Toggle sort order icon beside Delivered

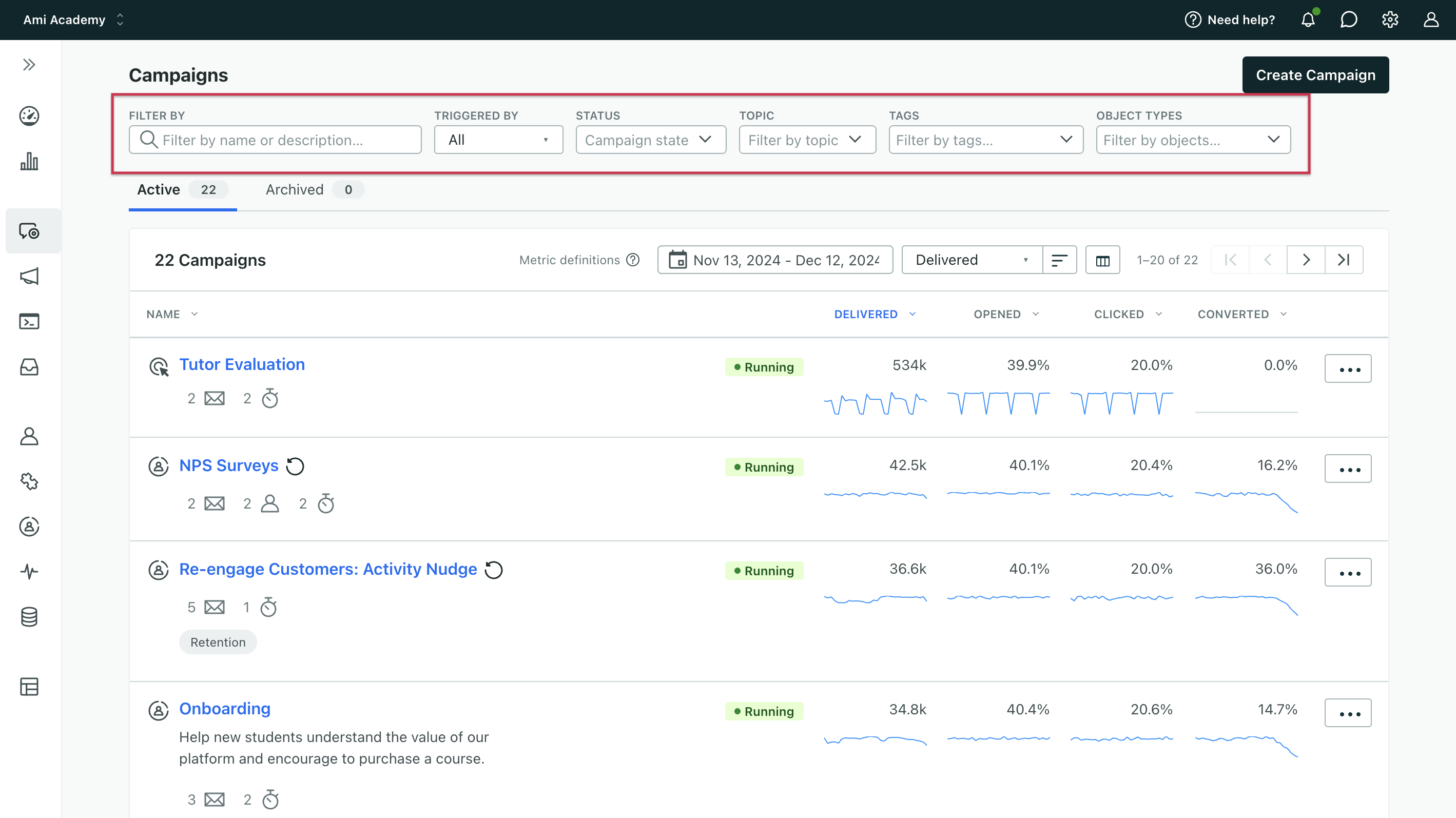pos(1059,260)
